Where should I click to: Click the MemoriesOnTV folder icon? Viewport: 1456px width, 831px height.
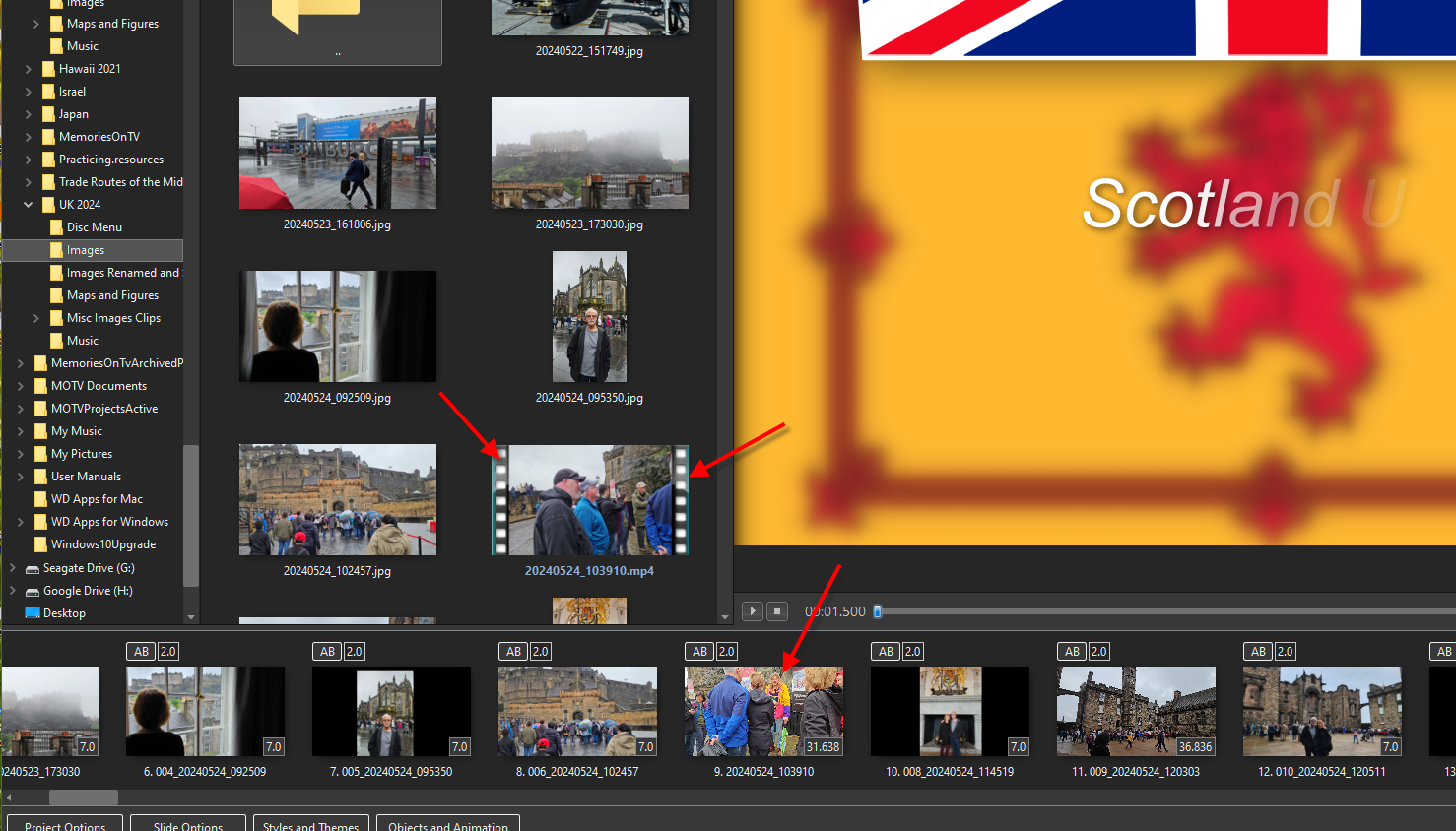click(x=48, y=137)
